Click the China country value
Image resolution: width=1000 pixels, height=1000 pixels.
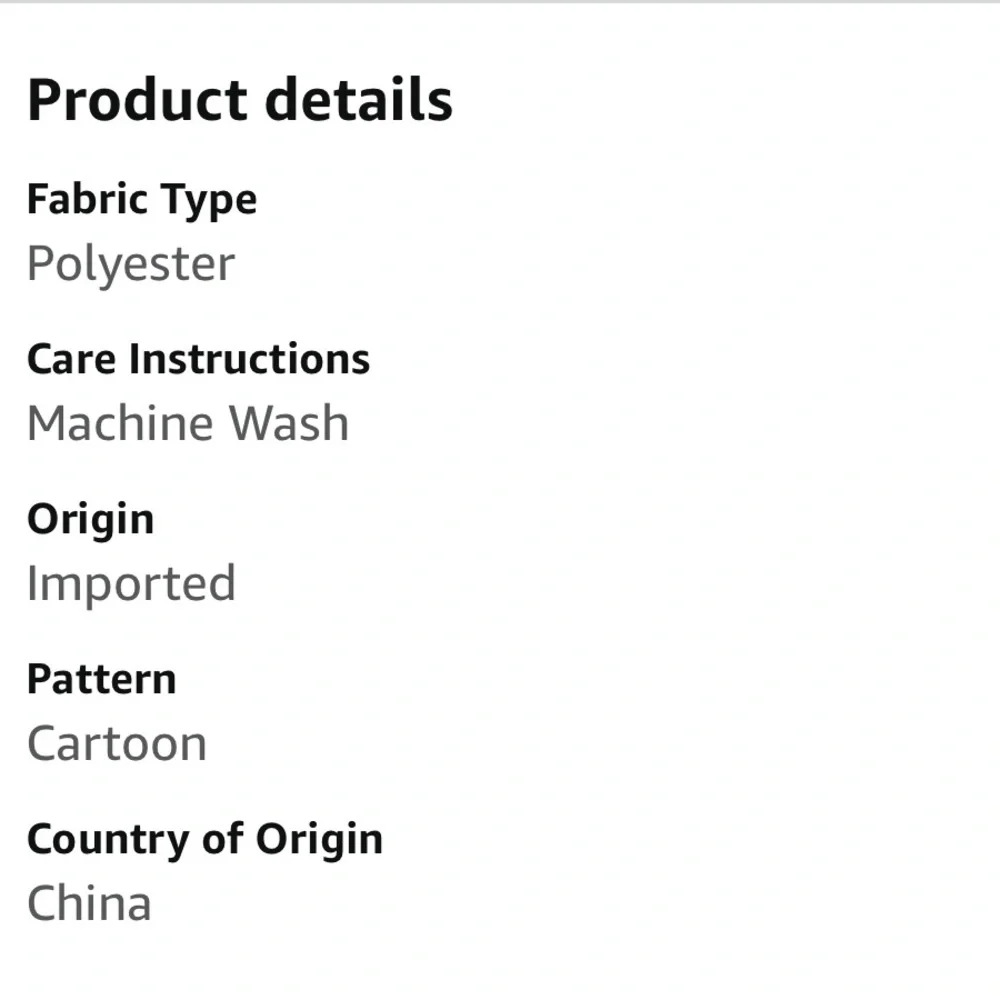coord(89,903)
